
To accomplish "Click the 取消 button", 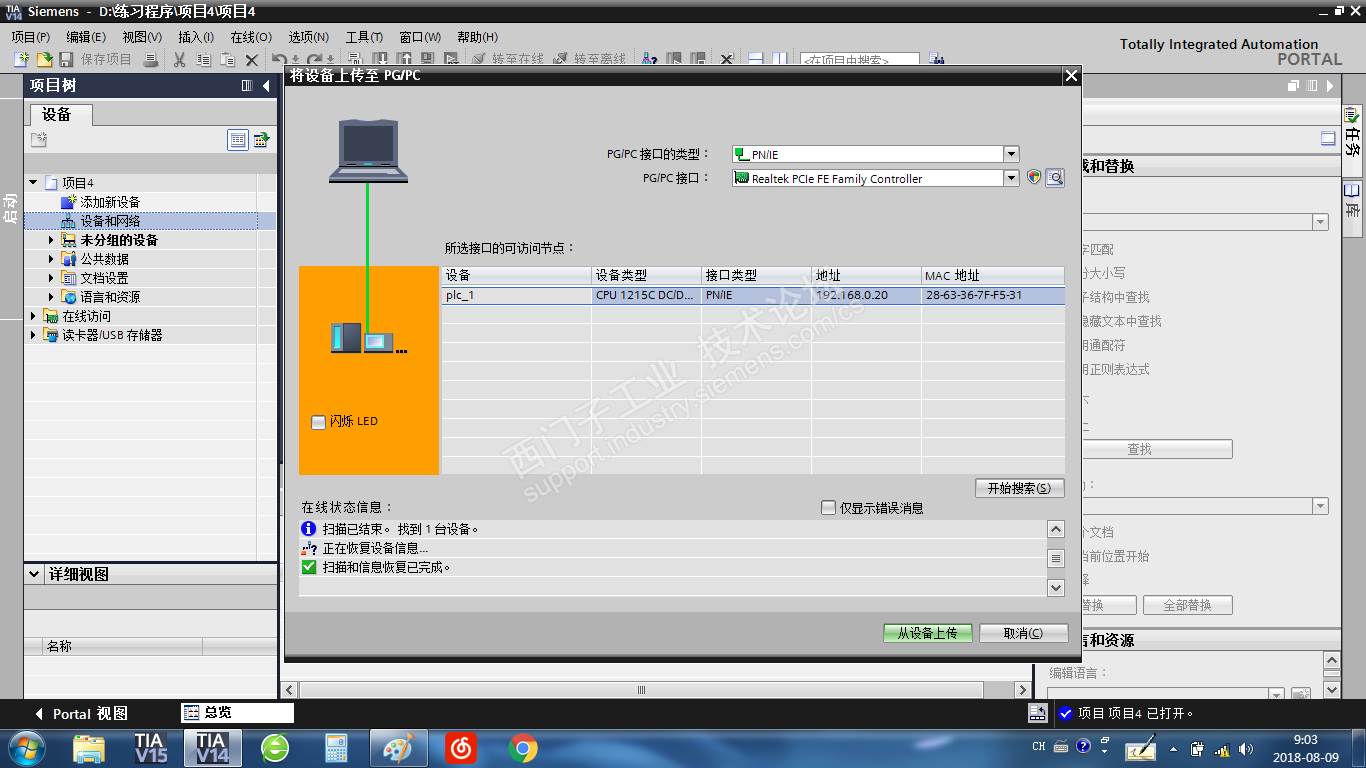I will pyautogui.click(x=1023, y=633).
